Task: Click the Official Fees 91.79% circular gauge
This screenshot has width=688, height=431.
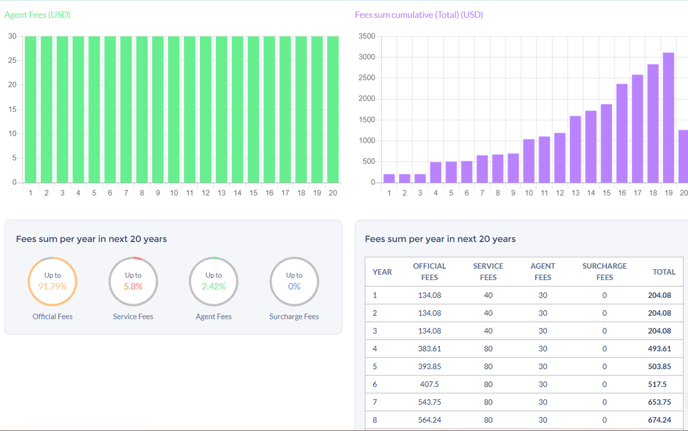Action: 52,282
